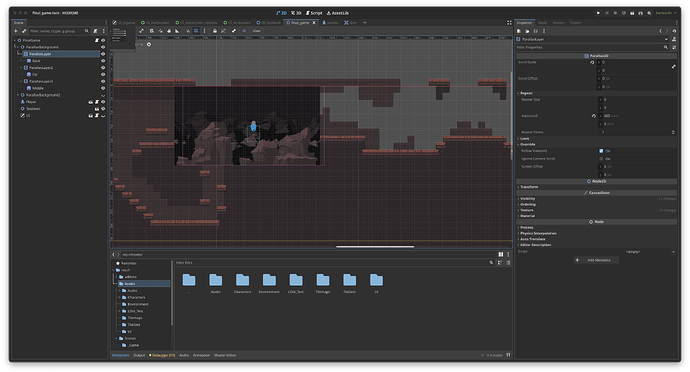Reset Scroll Scale with revert arrow

(x=592, y=63)
